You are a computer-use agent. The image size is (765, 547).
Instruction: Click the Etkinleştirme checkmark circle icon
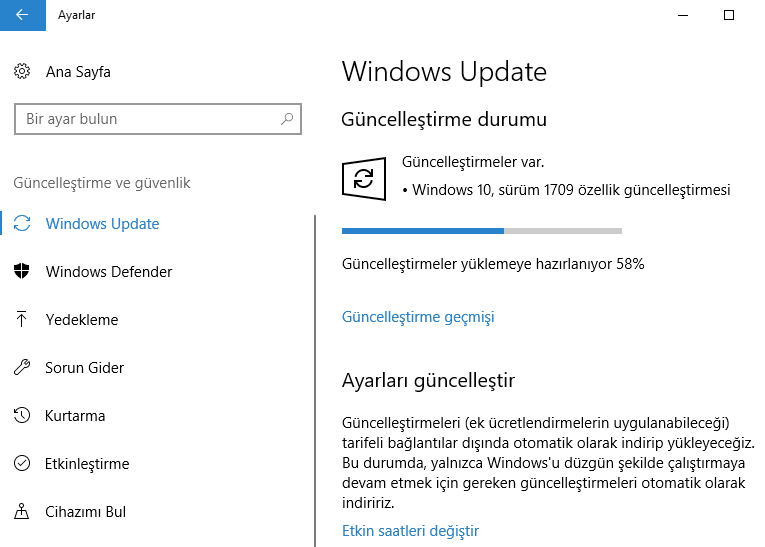pyautogui.click(x=22, y=464)
